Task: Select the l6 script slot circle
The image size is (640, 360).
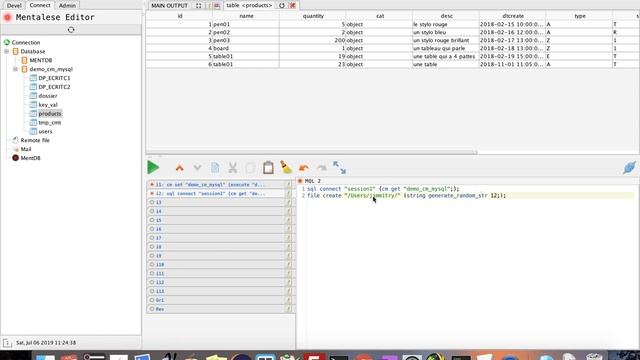Action: click(152, 229)
